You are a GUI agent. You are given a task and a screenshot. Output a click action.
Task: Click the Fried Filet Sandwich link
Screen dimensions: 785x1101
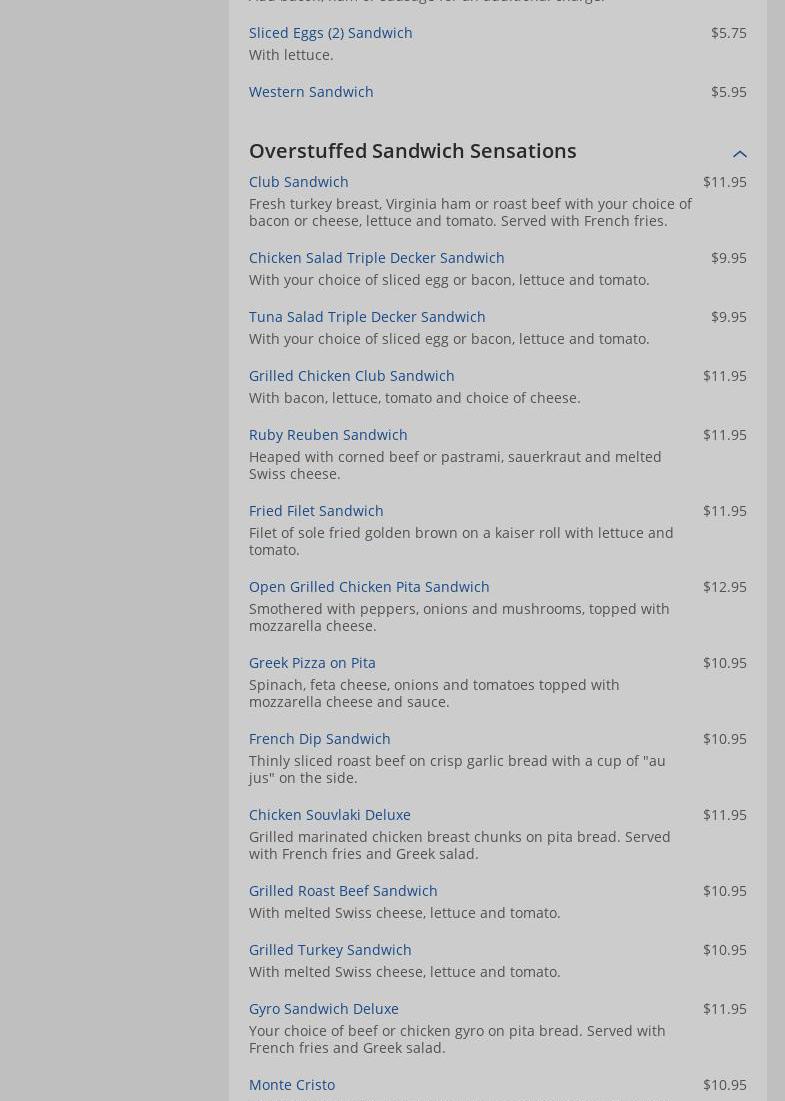[x=316, y=511]
